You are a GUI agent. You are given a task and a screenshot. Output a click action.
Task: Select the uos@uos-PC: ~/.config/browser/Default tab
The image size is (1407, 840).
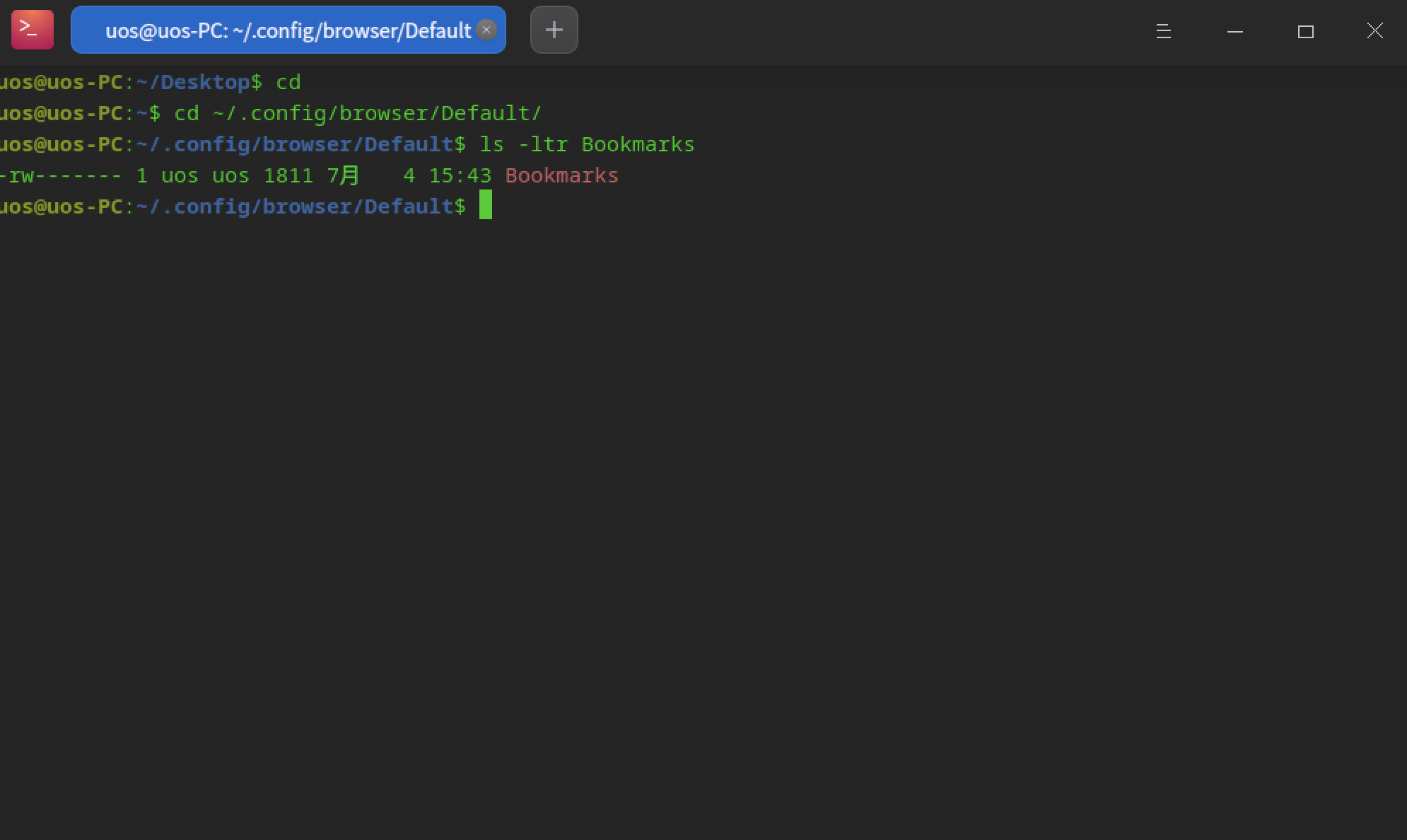pyautogui.click(x=288, y=30)
